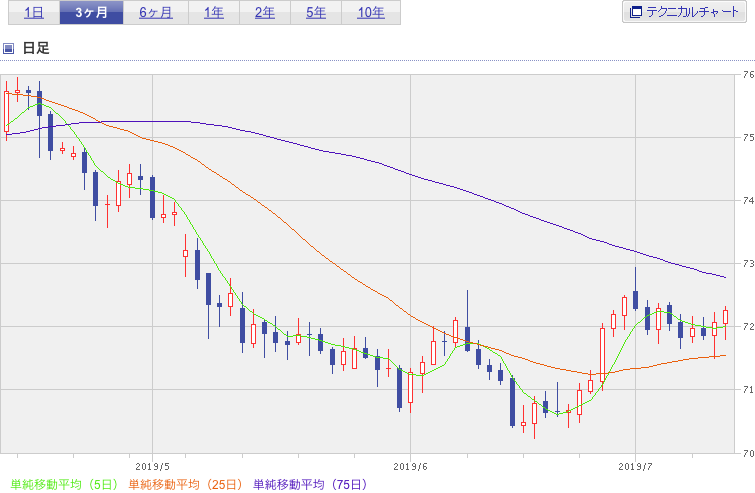Click the 74 price axis label
This screenshot has height=493, width=755.
(x=748, y=201)
